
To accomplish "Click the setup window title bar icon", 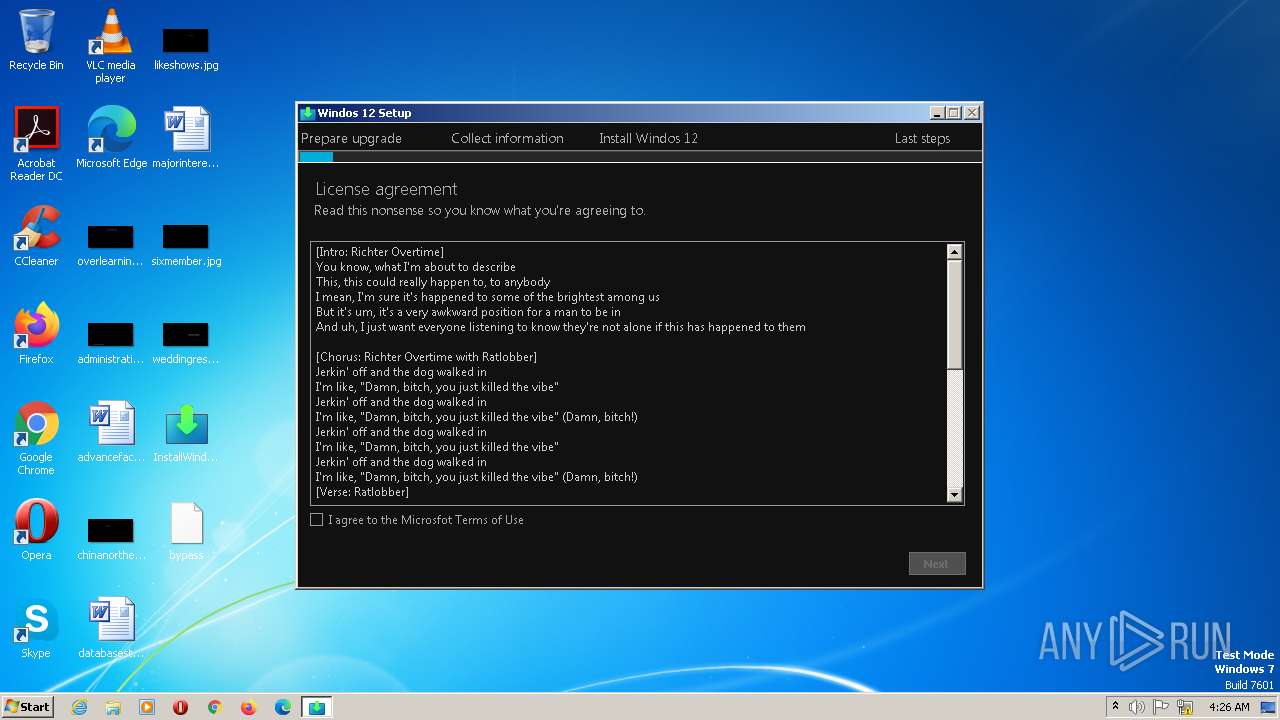I will [x=308, y=113].
